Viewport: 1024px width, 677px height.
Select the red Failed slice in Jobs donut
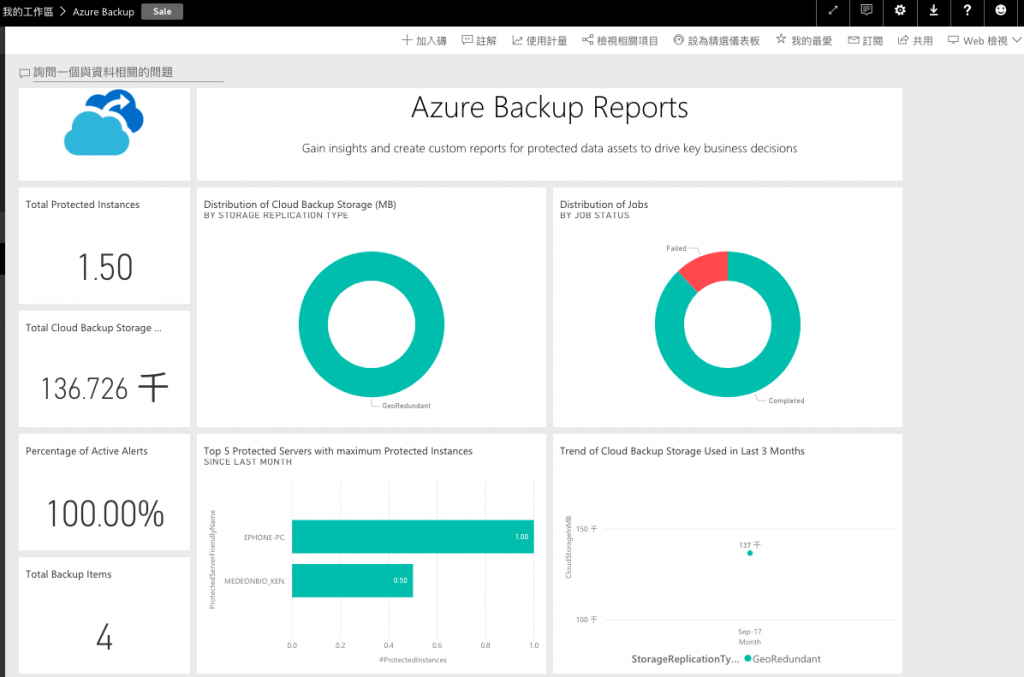(x=704, y=270)
